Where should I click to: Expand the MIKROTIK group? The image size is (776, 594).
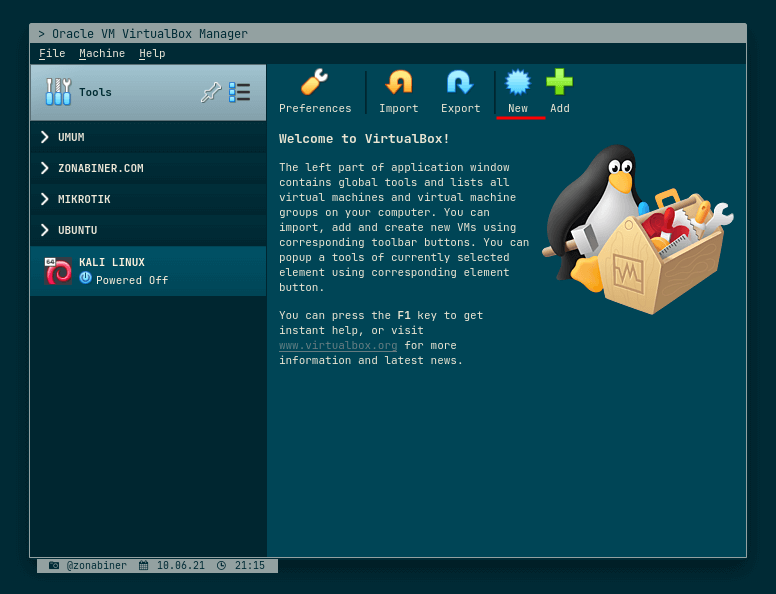(45, 199)
